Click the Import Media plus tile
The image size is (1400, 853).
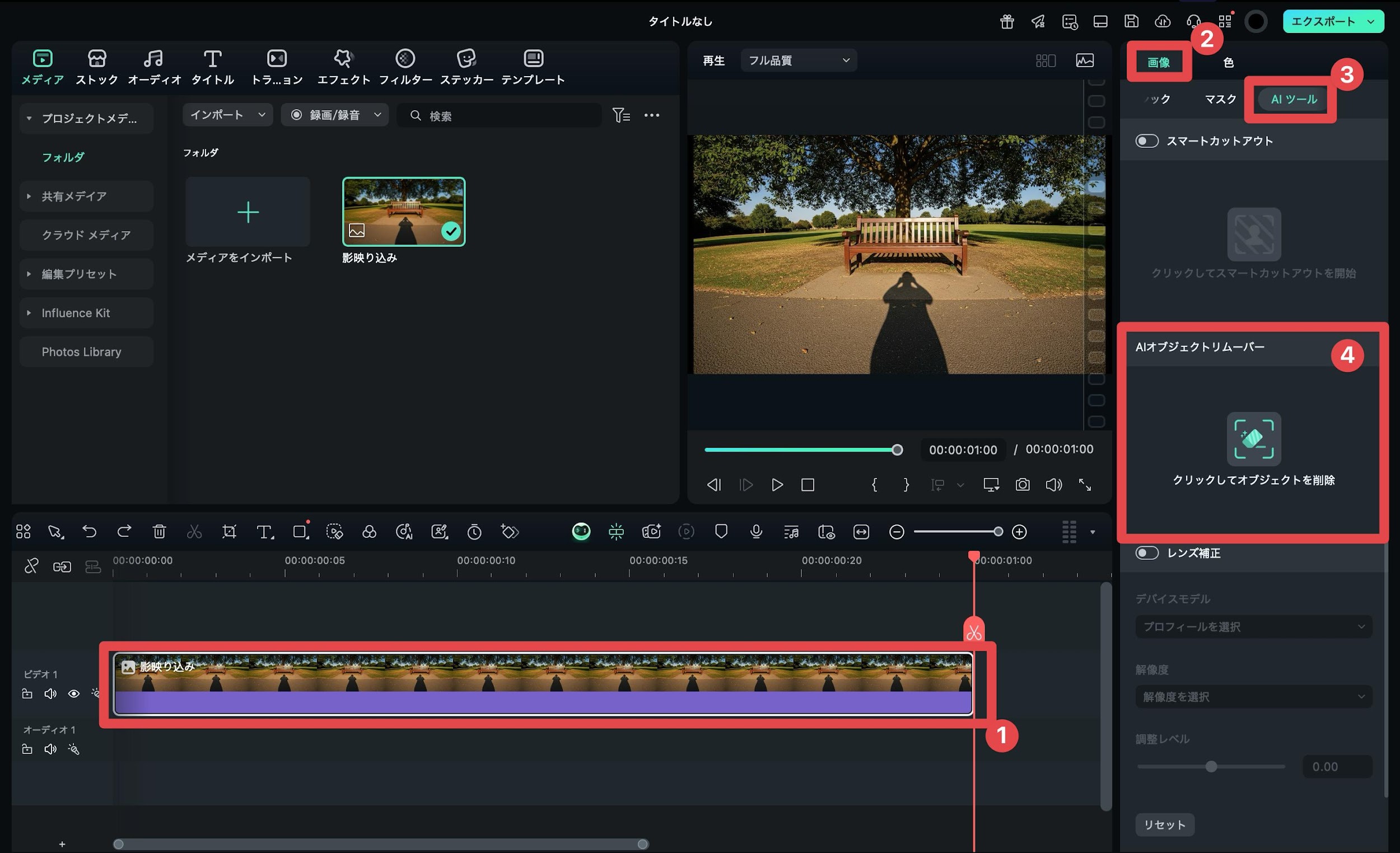(x=248, y=212)
